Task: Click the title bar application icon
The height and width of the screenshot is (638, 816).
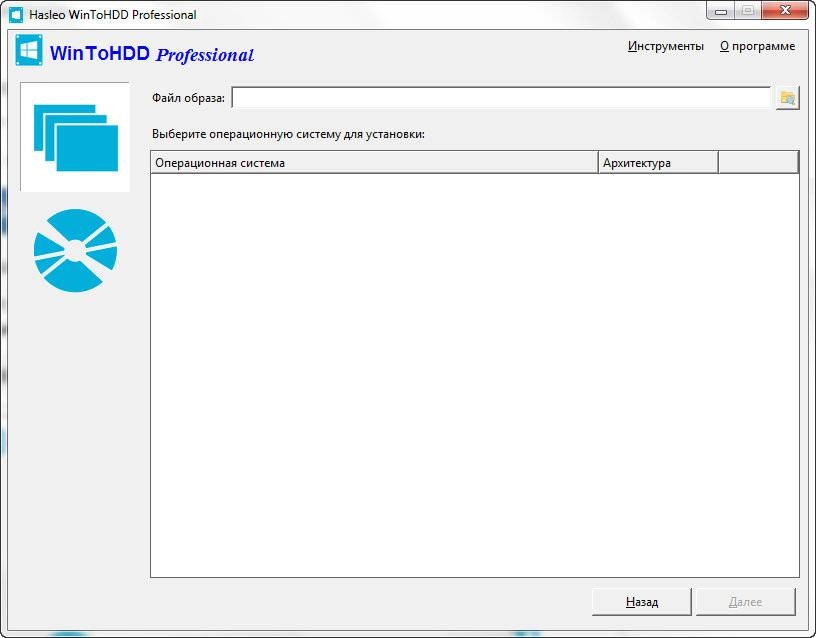Action: coord(16,14)
